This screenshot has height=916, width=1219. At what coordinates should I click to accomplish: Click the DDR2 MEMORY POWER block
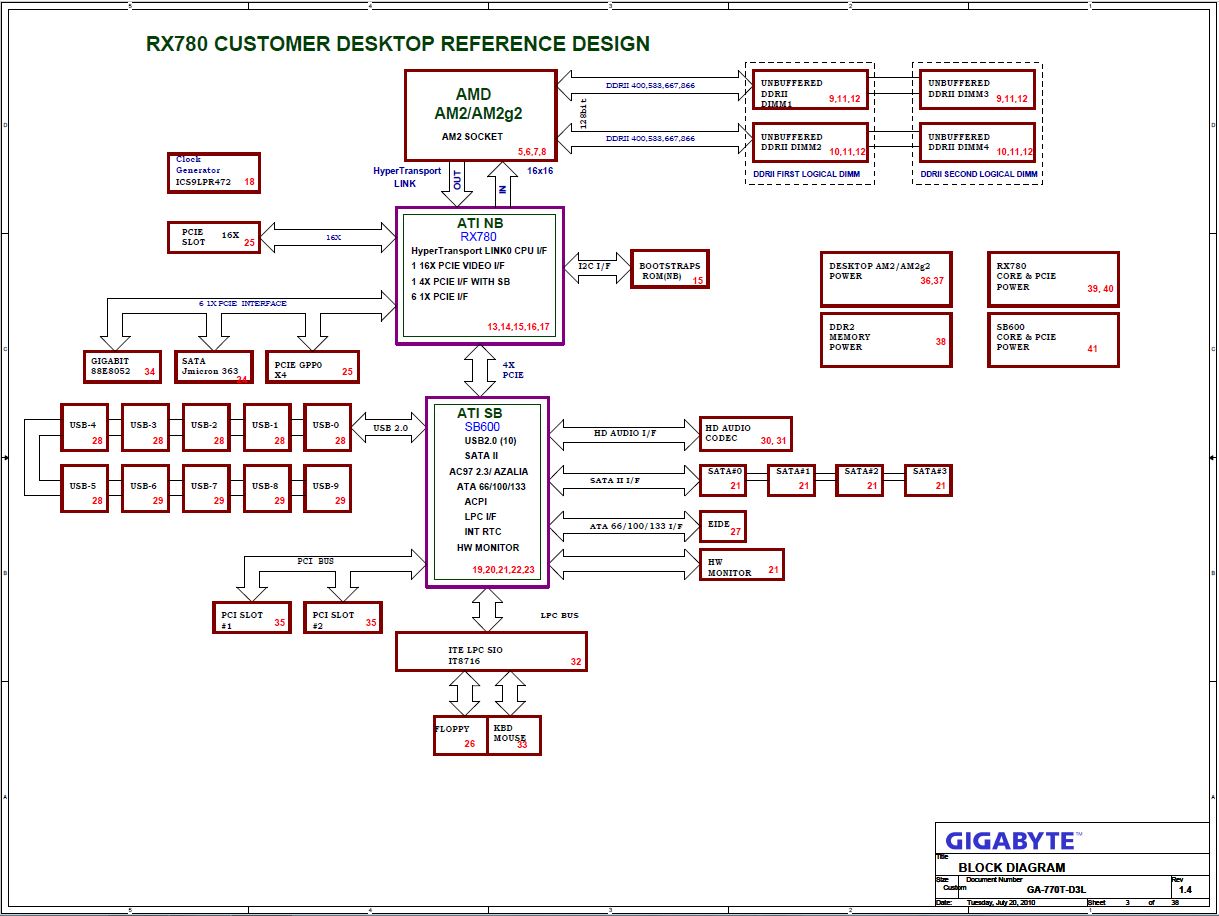tap(886, 340)
